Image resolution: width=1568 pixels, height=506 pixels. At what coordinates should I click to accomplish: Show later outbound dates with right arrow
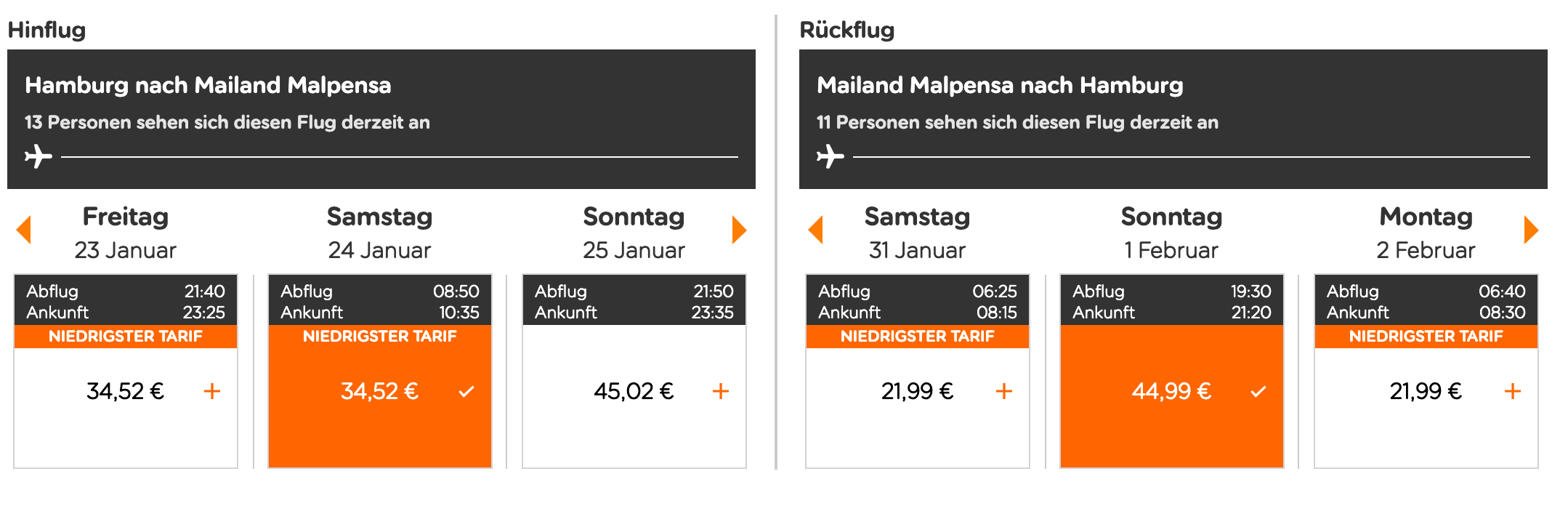point(739,230)
